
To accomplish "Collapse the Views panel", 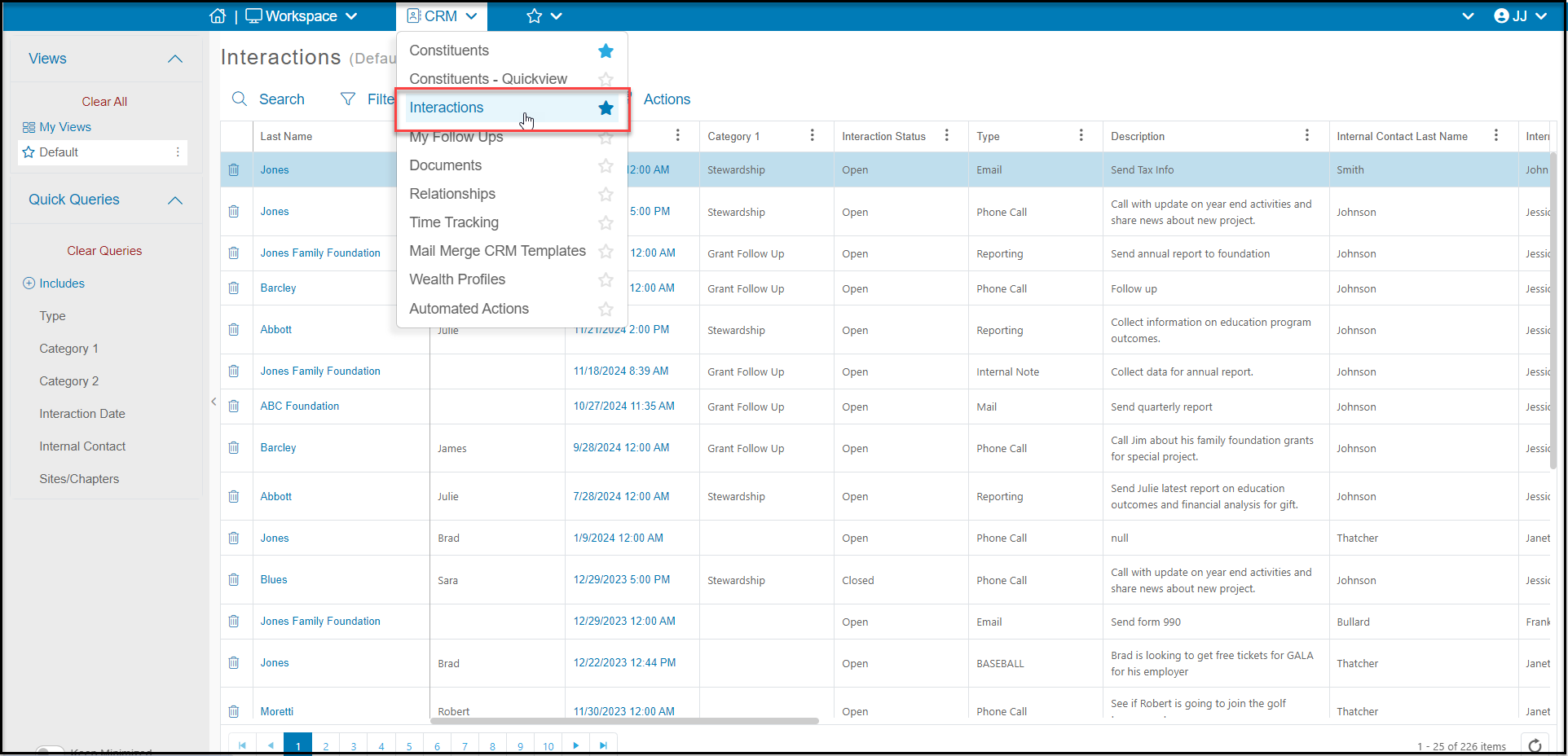I will click(175, 59).
